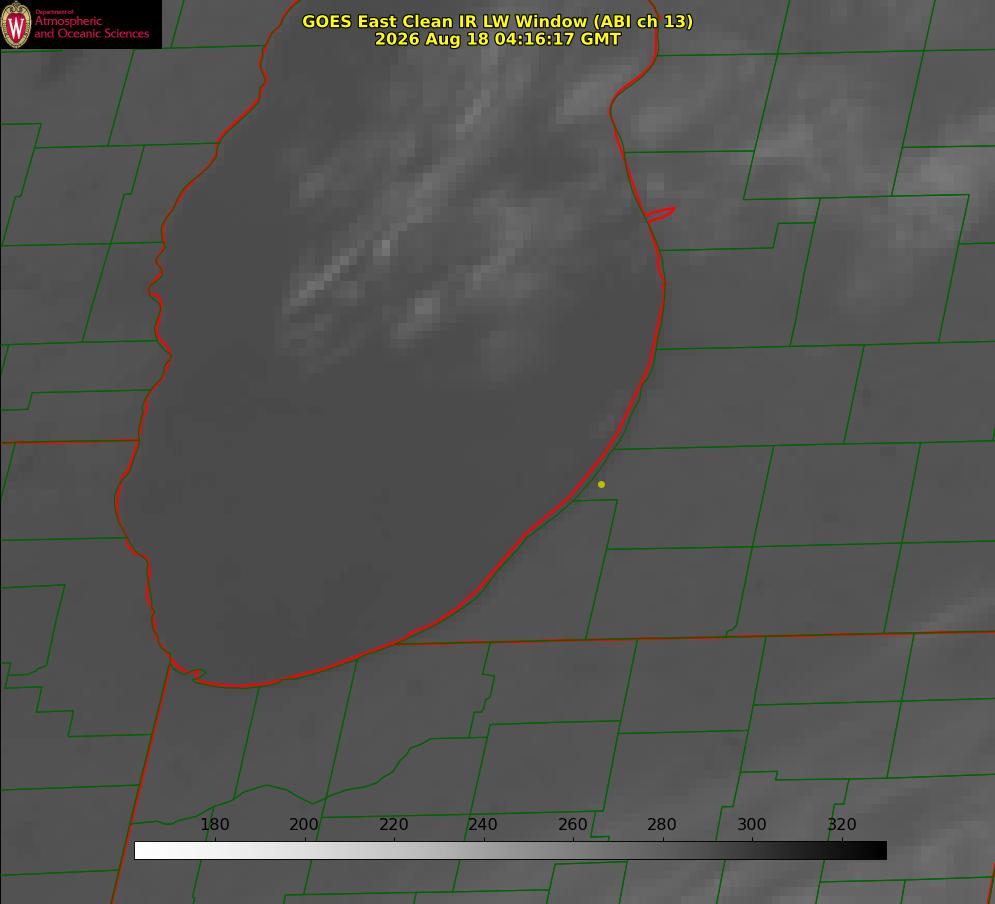The height and width of the screenshot is (904, 995).
Task: Click the red hook-shaped spit on east shore
Action: (x=660, y=214)
